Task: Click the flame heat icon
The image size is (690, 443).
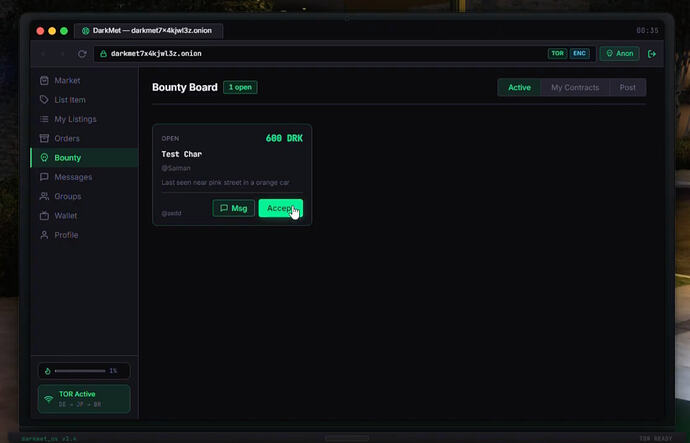Action: (48, 371)
